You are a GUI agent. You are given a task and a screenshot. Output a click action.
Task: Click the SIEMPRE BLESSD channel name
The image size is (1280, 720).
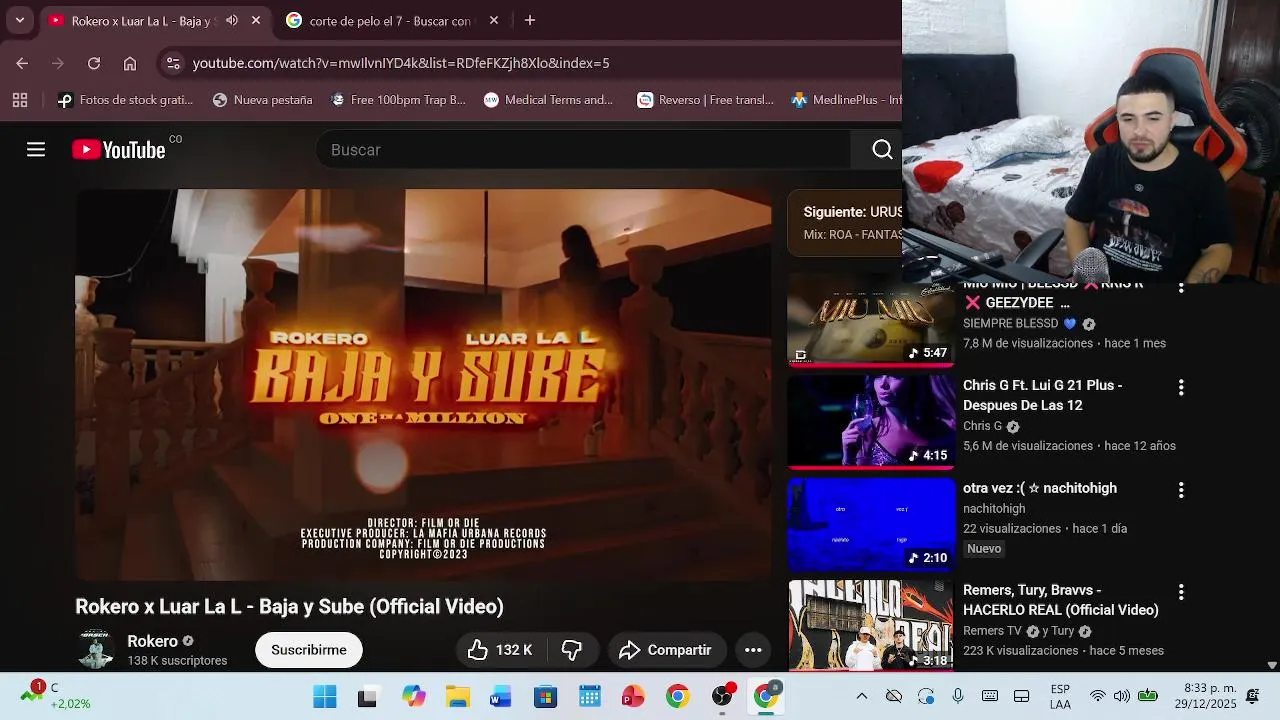pos(1010,324)
